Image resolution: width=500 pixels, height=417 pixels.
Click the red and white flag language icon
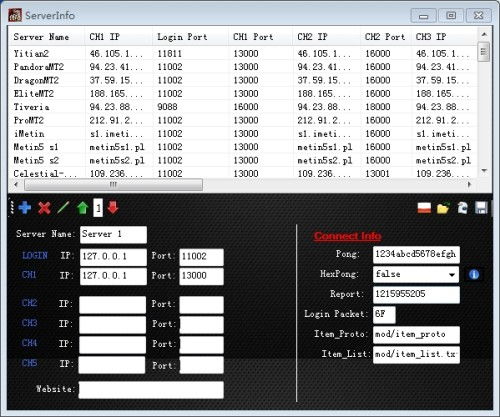pos(424,208)
